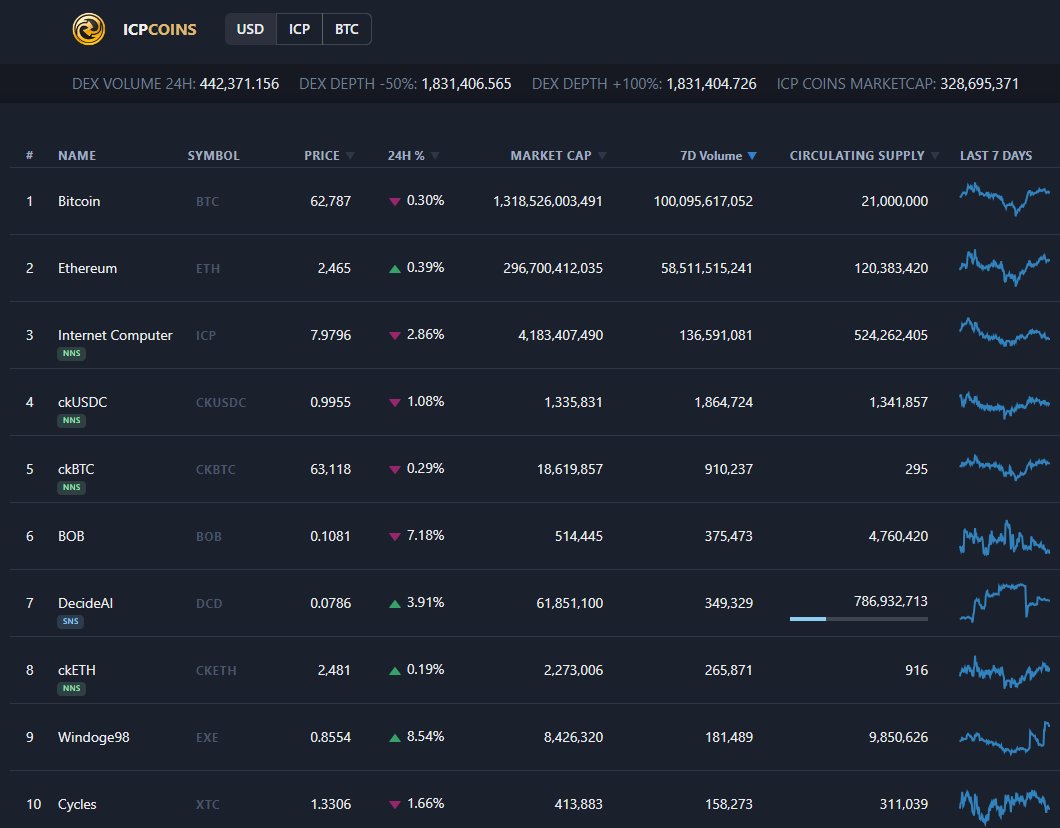Open the Ethereum row
This screenshot has width=1060, height=828.
(x=530, y=268)
